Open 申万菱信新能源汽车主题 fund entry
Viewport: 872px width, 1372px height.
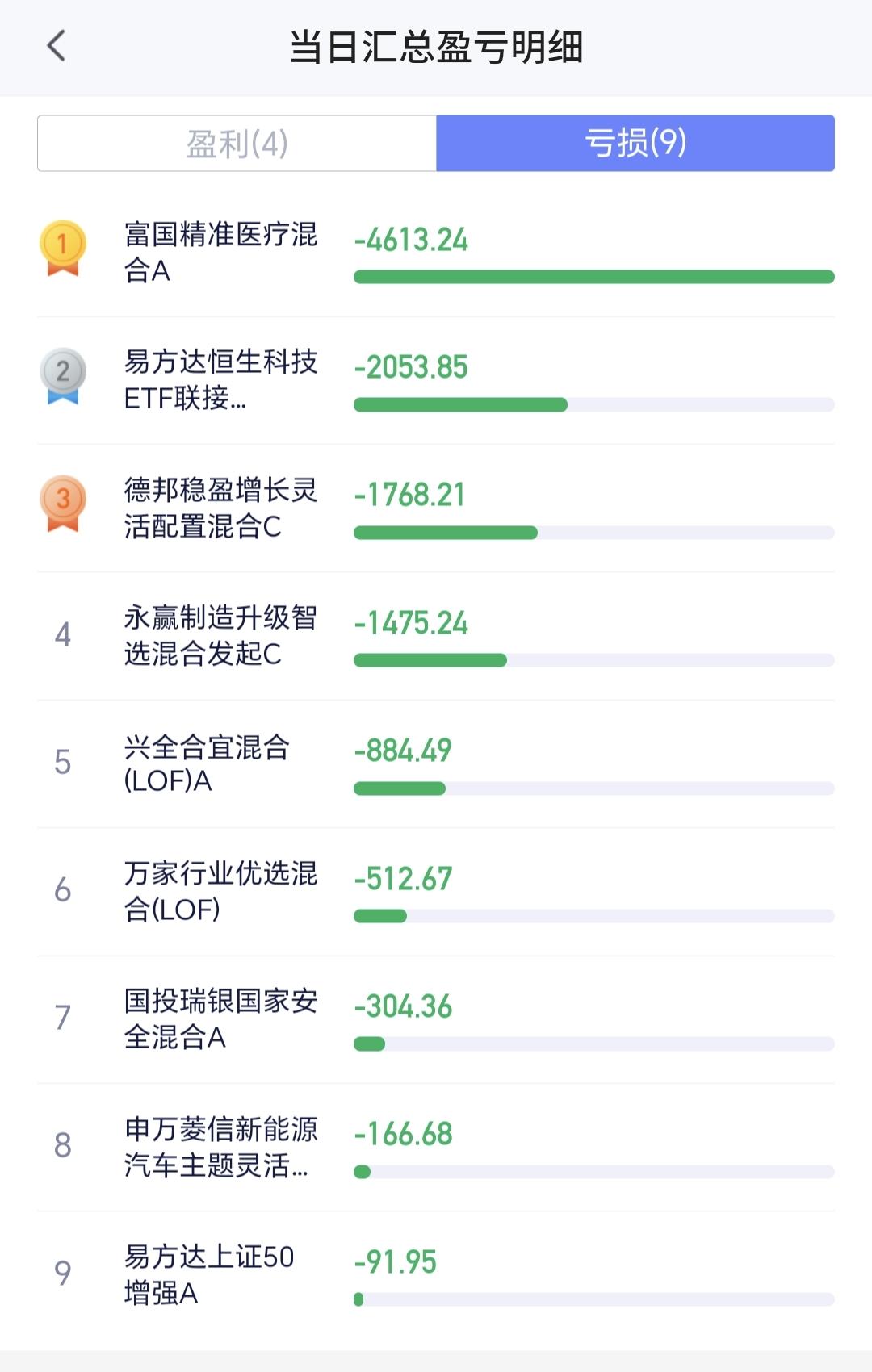click(x=436, y=1147)
